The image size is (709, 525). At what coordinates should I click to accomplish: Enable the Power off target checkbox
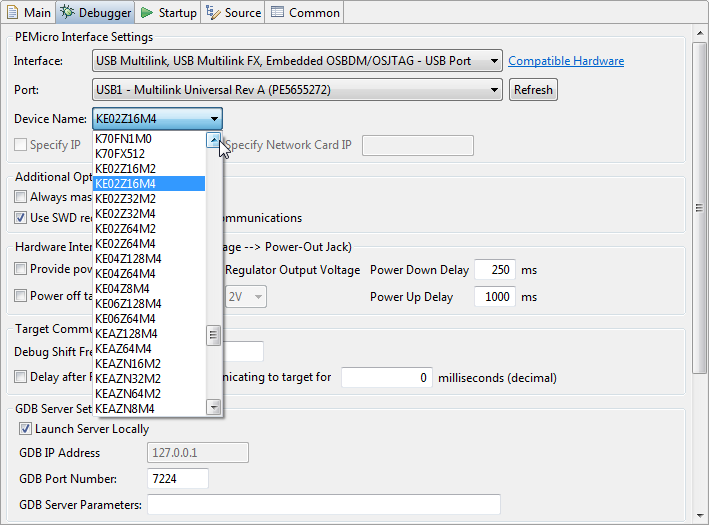pos(20,296)
